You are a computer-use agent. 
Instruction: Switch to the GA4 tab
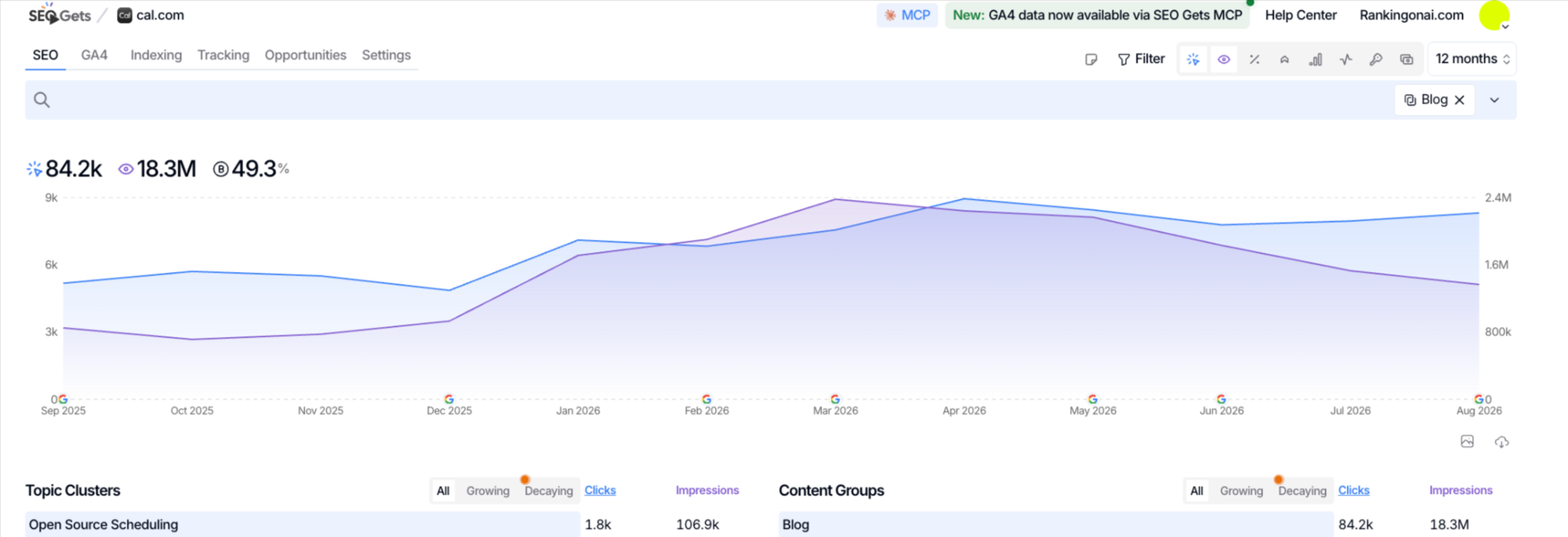(x=94, y=55)
